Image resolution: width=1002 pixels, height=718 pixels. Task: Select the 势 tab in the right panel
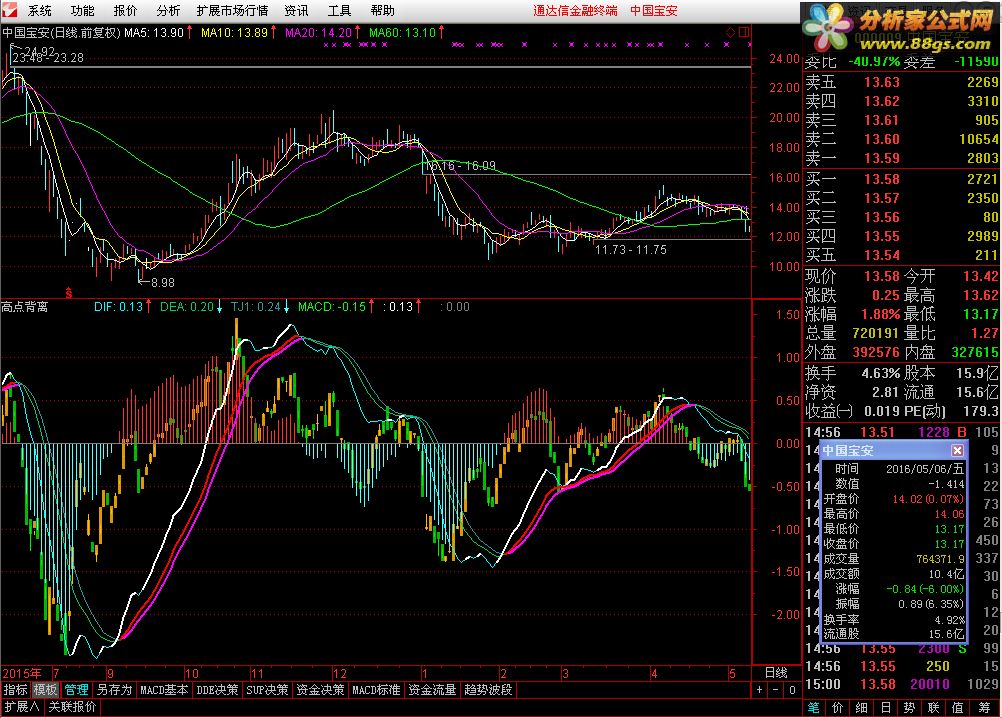[909, 707]
